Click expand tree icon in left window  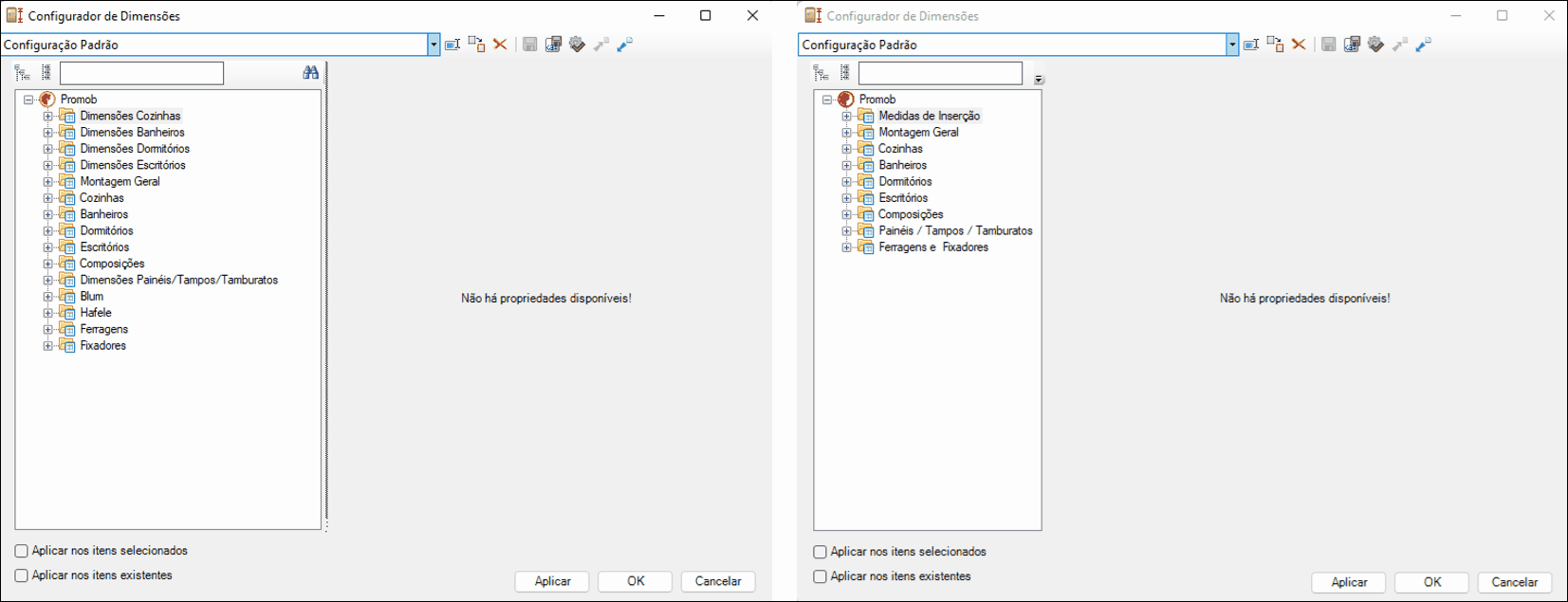tap(23, 73)
